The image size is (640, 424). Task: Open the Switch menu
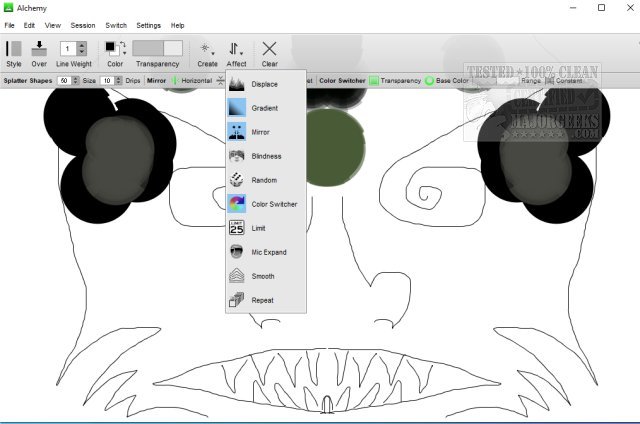pos(116,25)
